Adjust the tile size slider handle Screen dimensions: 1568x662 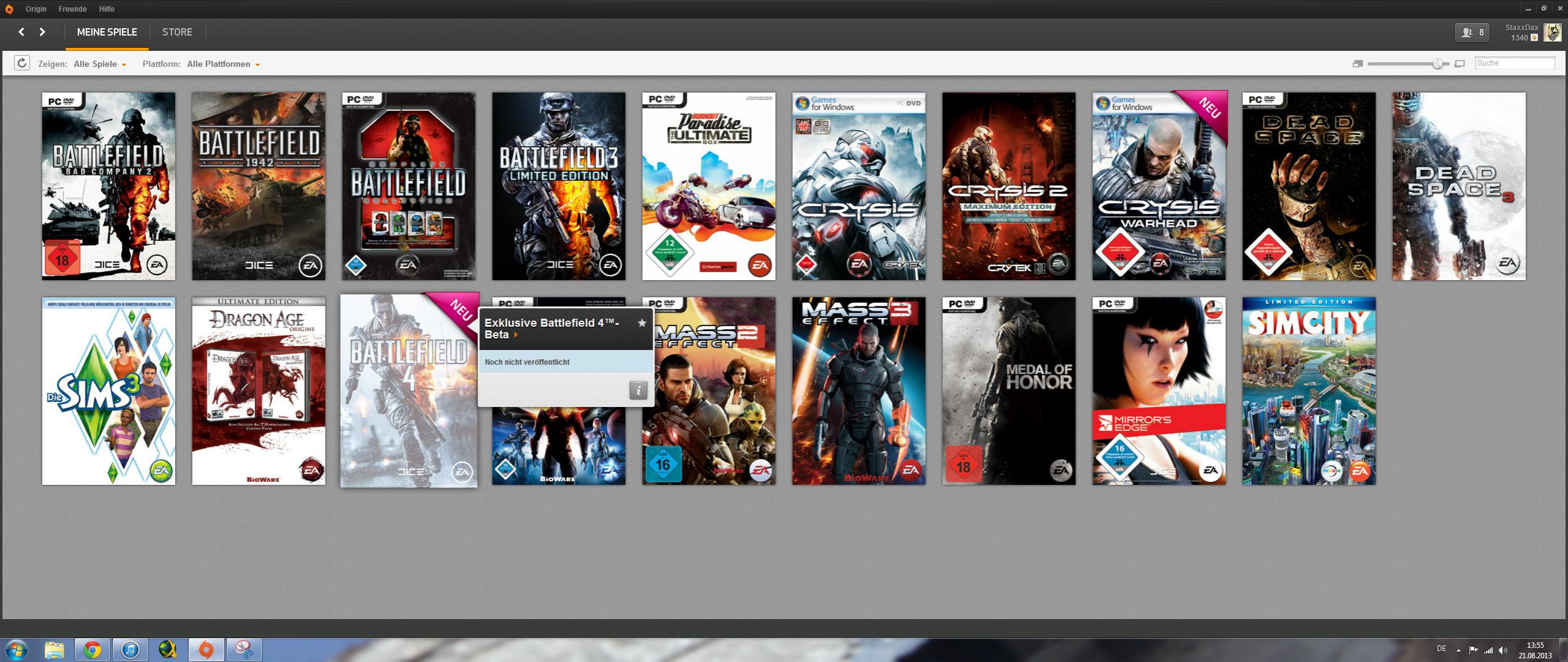pyautogui.click(x=1437, y=64)
